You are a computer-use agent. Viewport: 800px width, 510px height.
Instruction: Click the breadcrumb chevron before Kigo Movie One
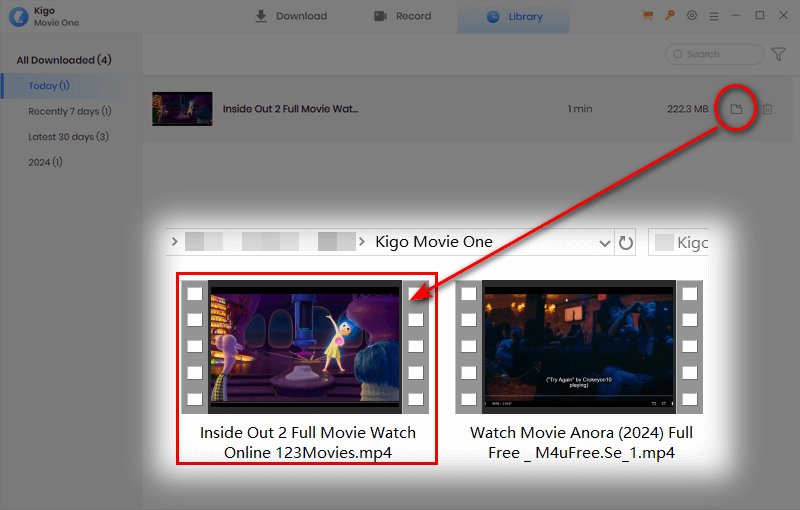point(362,241)
